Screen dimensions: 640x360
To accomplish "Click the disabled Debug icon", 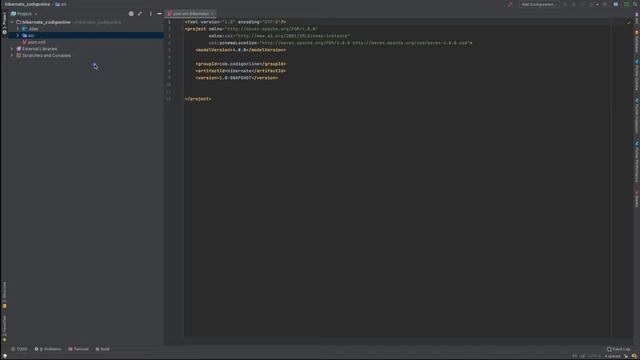I will (573, 4).
